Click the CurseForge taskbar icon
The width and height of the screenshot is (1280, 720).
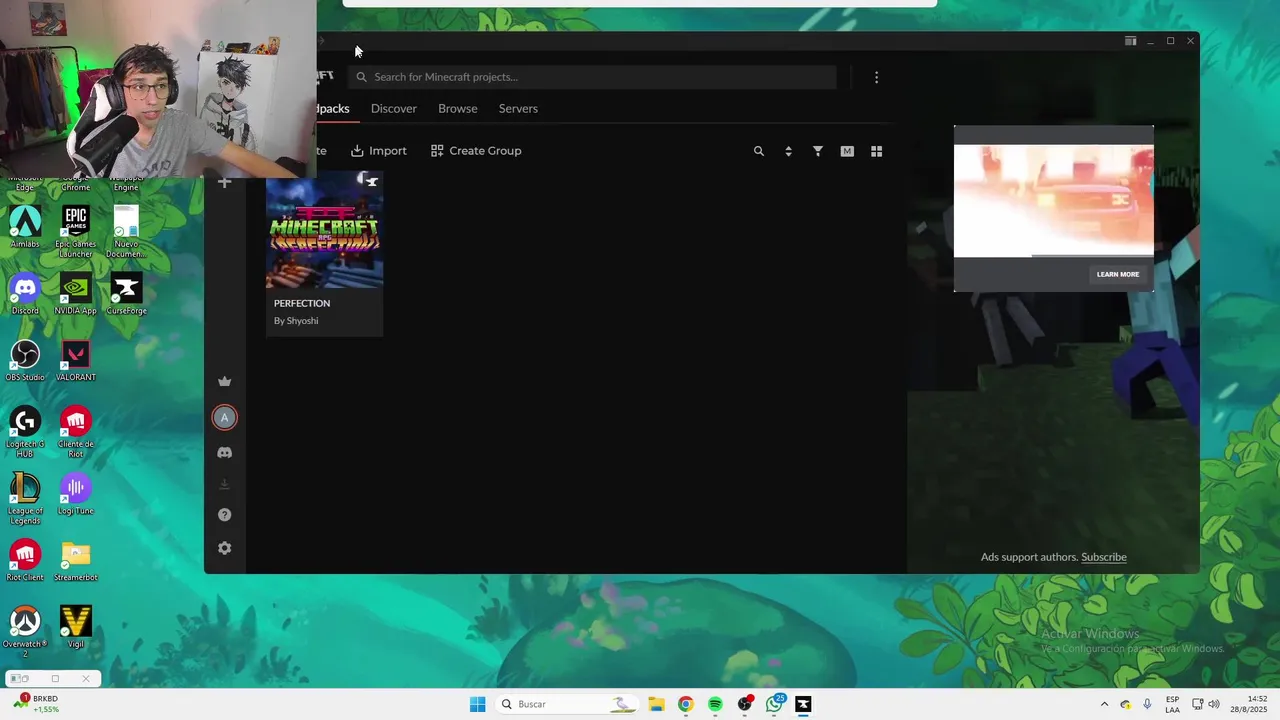tap(803, 704)
